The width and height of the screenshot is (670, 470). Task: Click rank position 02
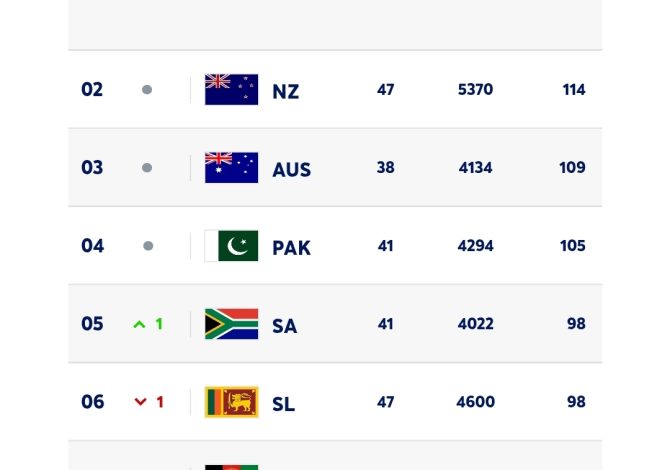(92, 90)
